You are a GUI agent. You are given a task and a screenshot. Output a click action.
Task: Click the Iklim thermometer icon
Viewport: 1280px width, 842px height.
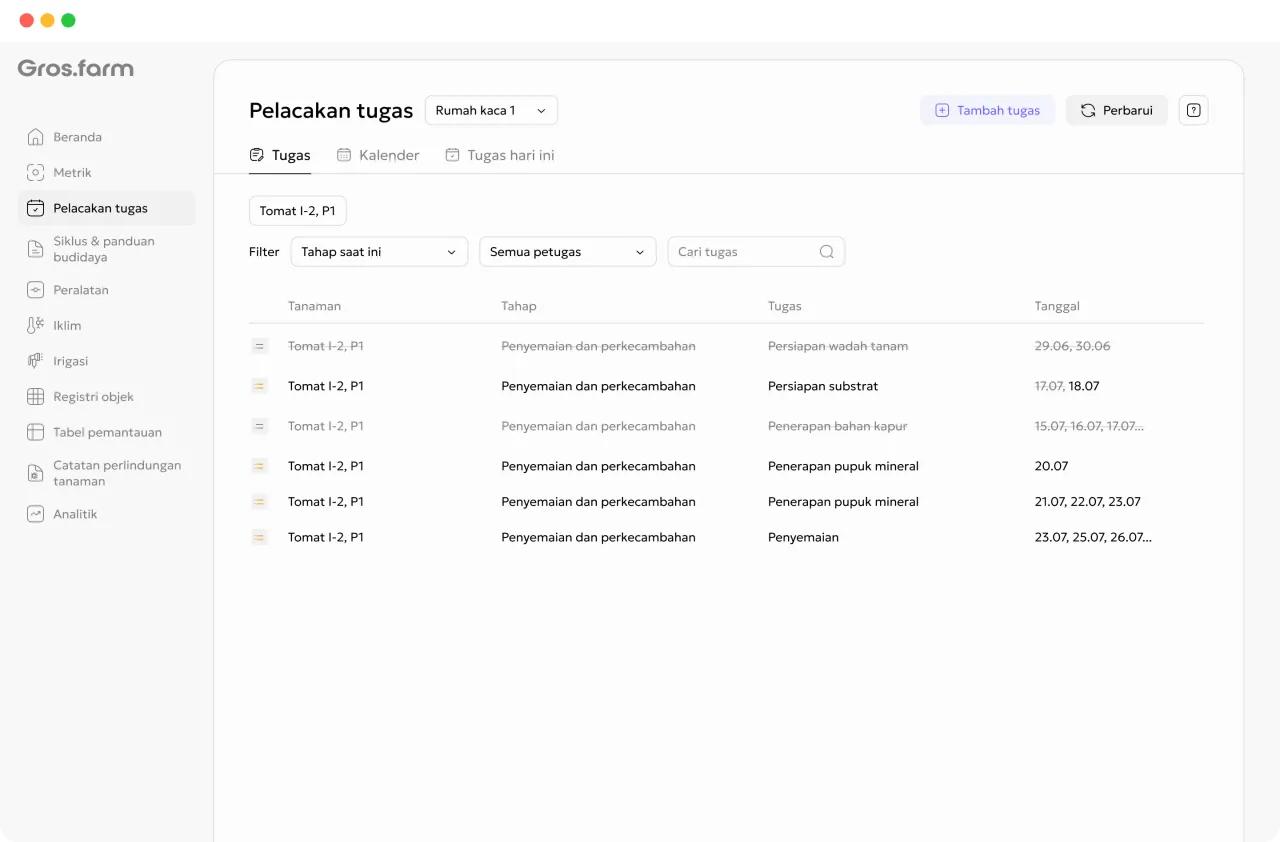pos(35,326)
